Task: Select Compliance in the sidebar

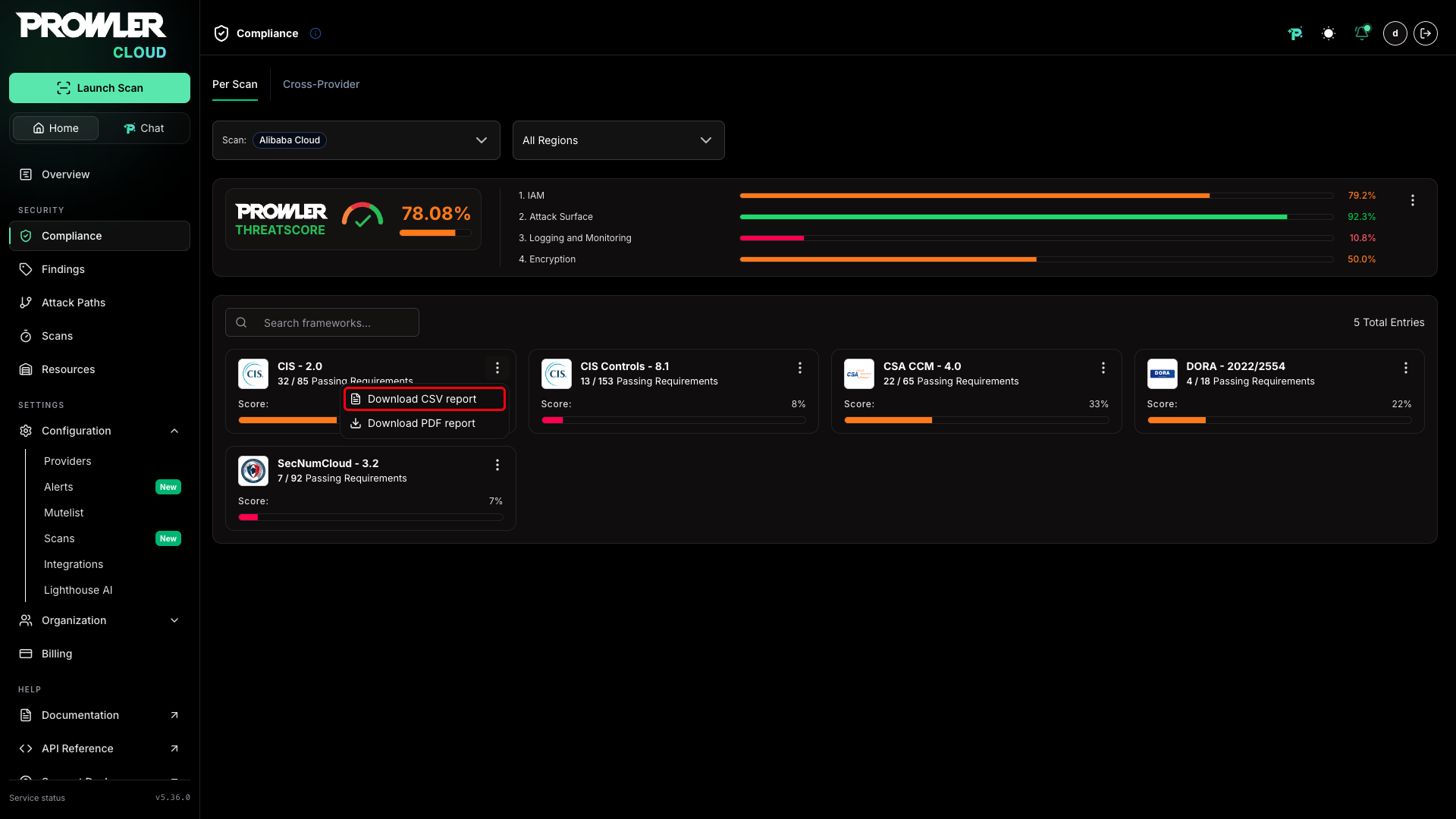Action: click(99, 236)
